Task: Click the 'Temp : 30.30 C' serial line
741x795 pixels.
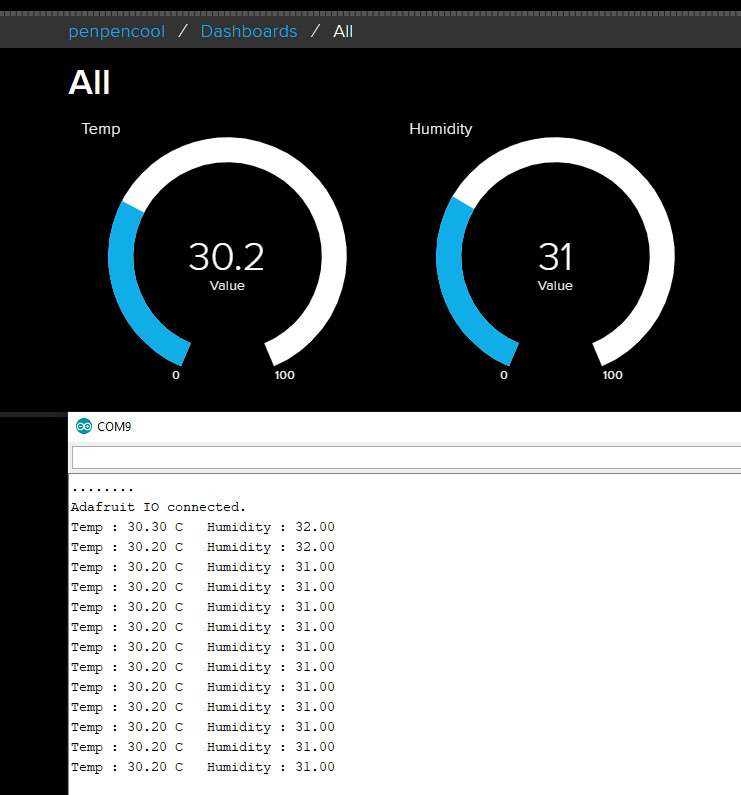Action: click(x=127, y=527)
